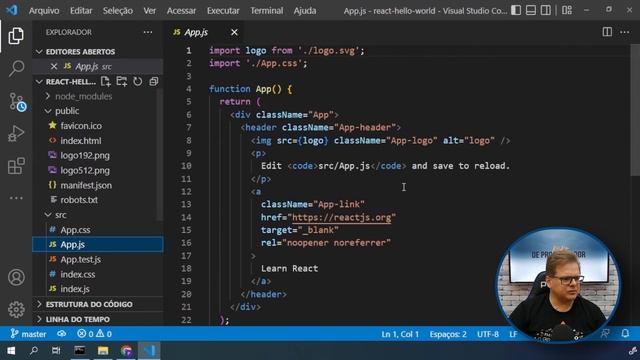Image resolution: width=640 pixels, height=360 pixels.
Task: Click the master branch indicator
Action: [x=28, y=334]
